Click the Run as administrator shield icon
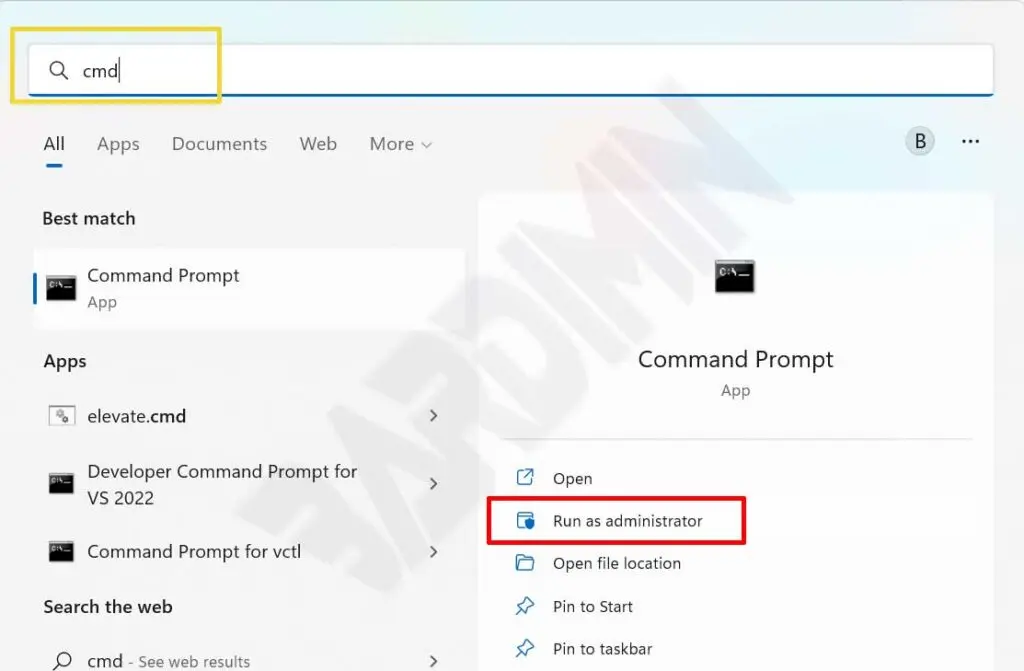This screenshot has height=671, width=1024. coord(526,521)
